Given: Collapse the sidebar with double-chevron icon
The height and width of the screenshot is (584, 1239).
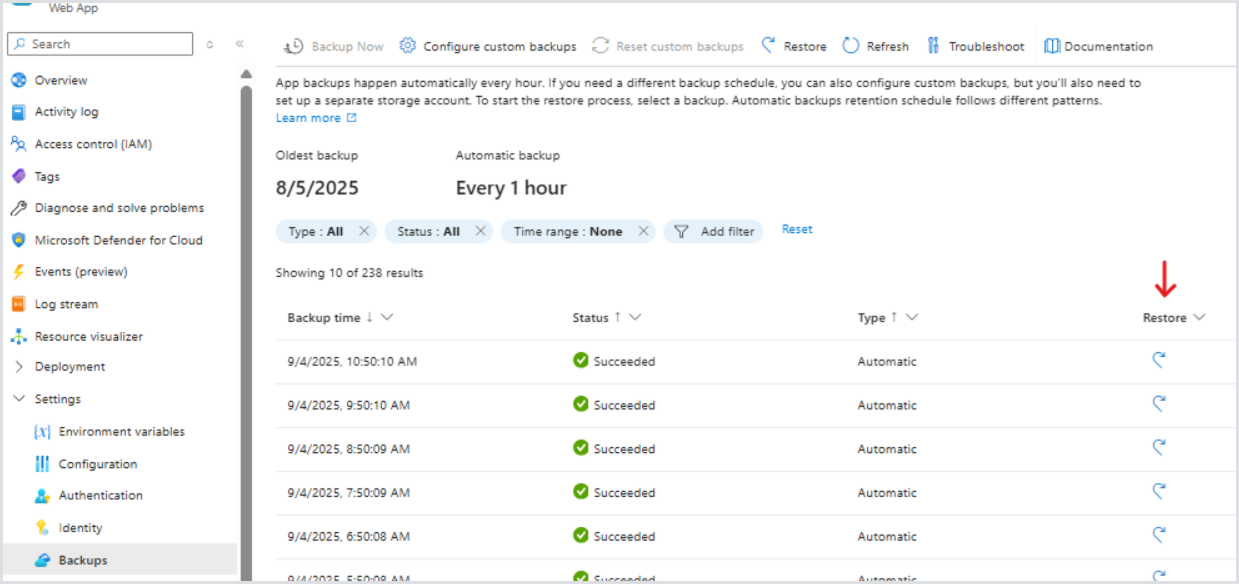Looking at the screenshot, I should (240, 44).
